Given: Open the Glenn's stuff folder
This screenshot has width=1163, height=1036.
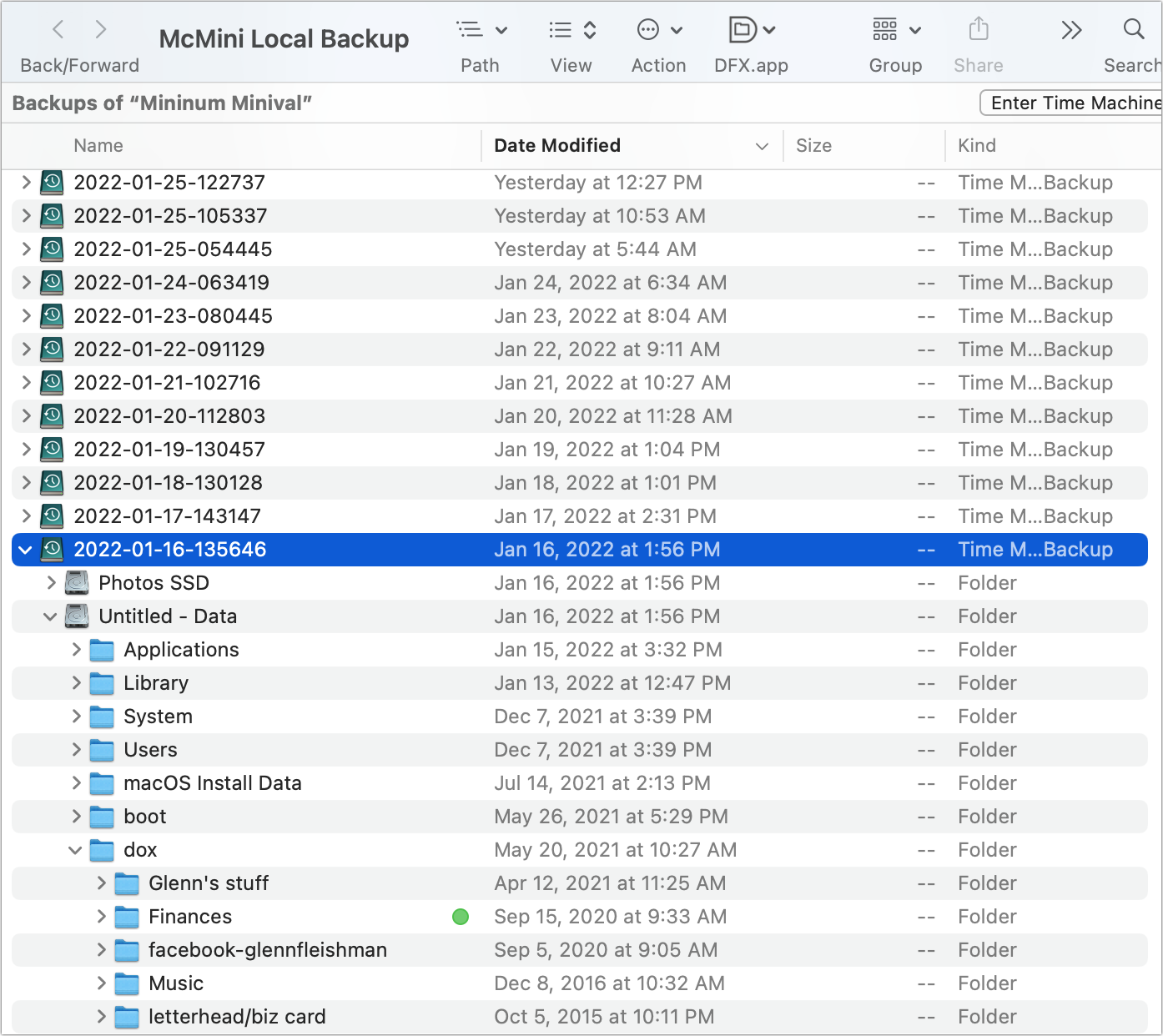Looking at the screenshot, I should (209, 883).
